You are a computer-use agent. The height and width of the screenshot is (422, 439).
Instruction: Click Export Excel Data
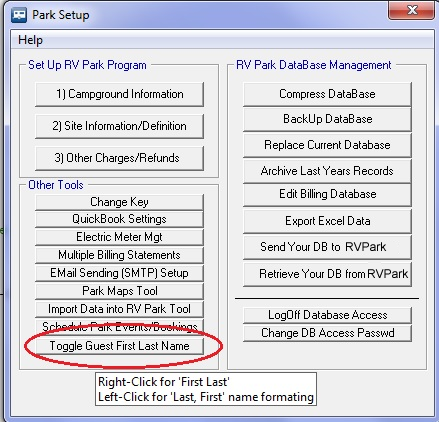pos(327,221)
